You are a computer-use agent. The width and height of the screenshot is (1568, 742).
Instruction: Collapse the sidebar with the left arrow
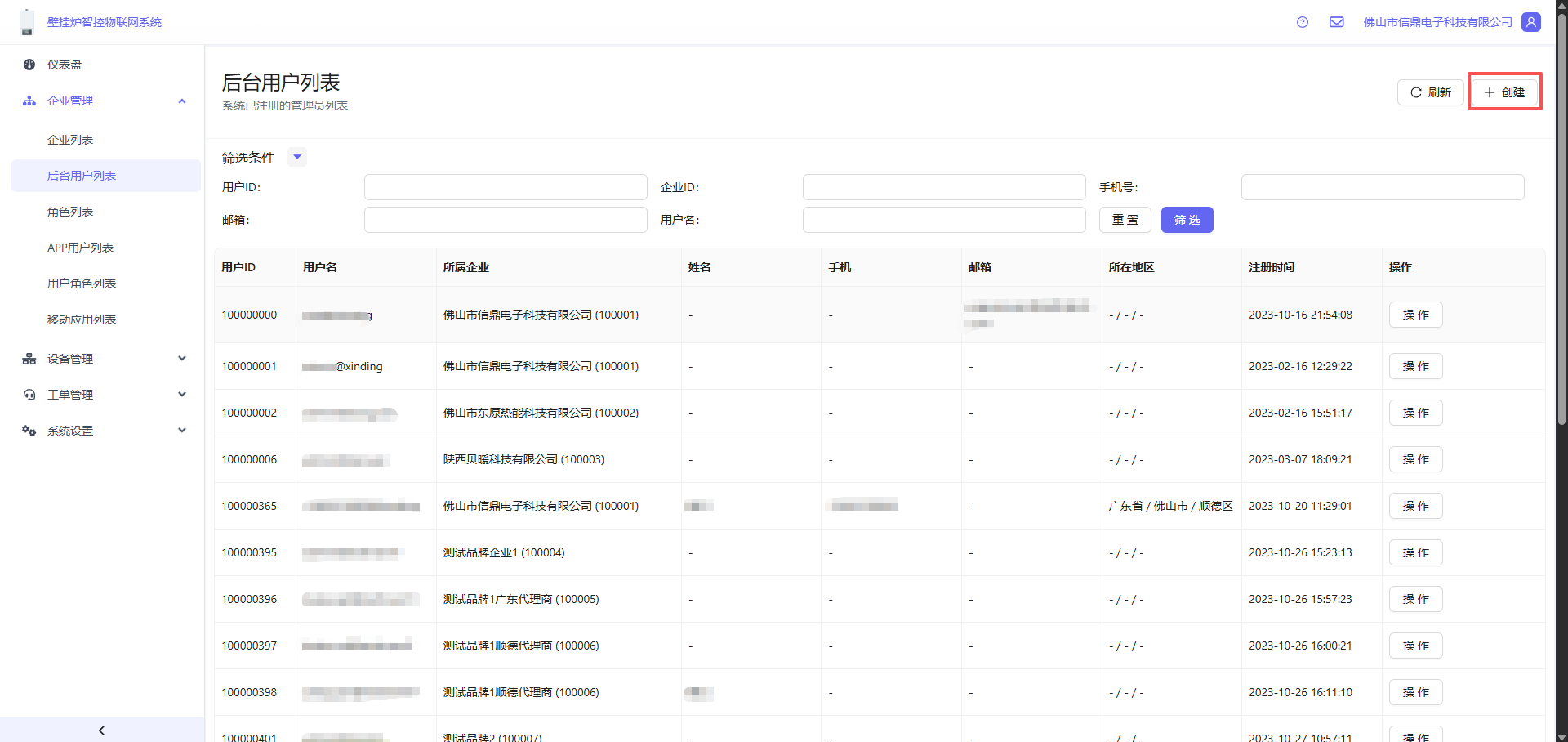(102, 730)
